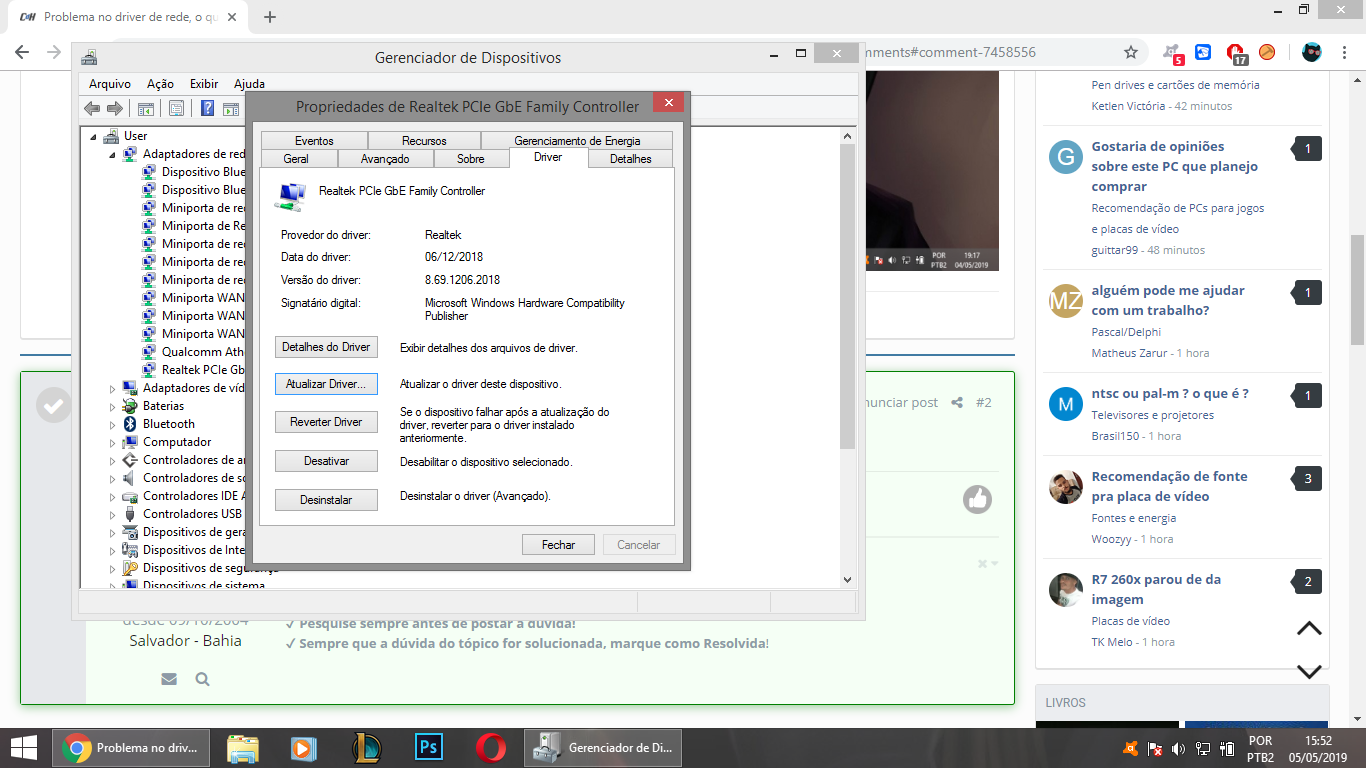This screenshot has width=1366, height=768.
Task: Switch to the Detalhes tab
Action: pos(630,158)
